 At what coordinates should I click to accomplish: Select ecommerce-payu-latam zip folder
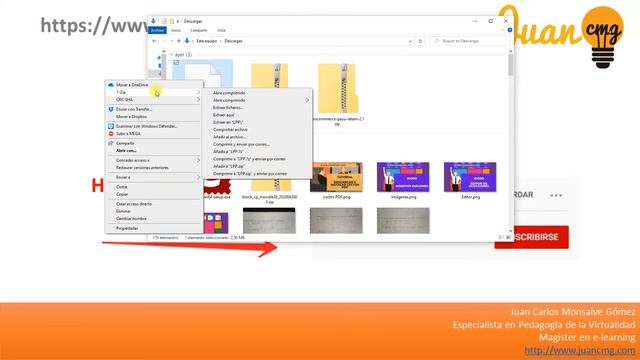click(x=337, y=88)
